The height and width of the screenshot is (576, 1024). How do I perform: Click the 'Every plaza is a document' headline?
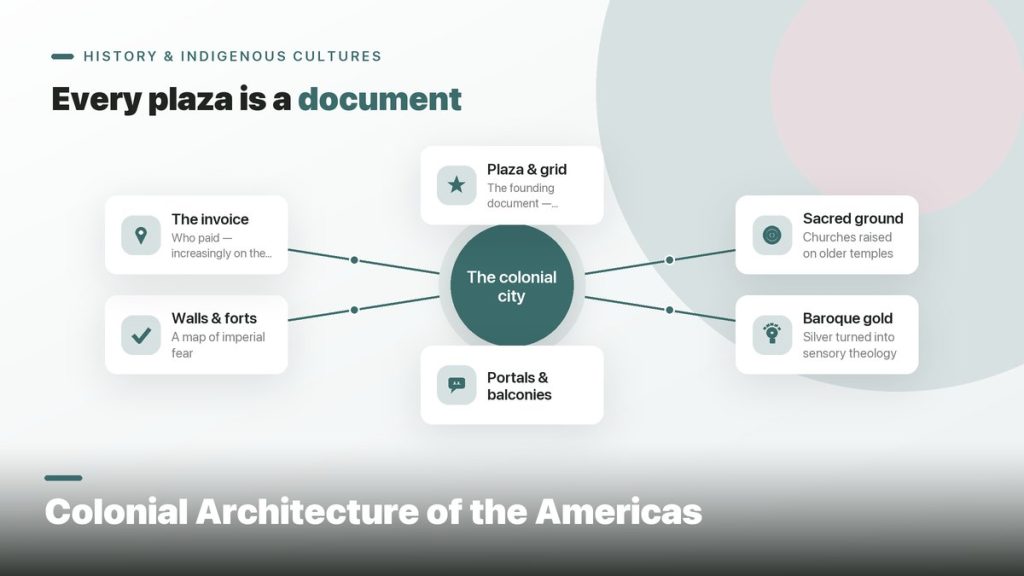[256, 99]
